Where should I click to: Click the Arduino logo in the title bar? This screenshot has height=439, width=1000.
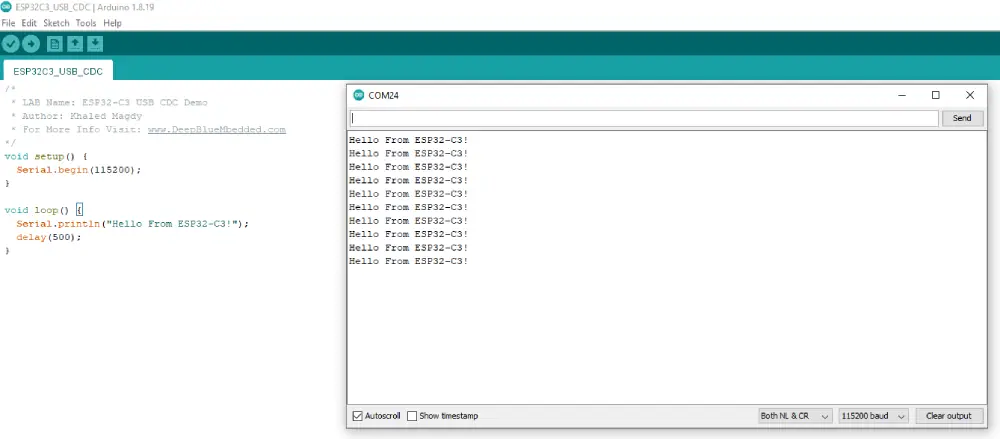click(6, 7)
